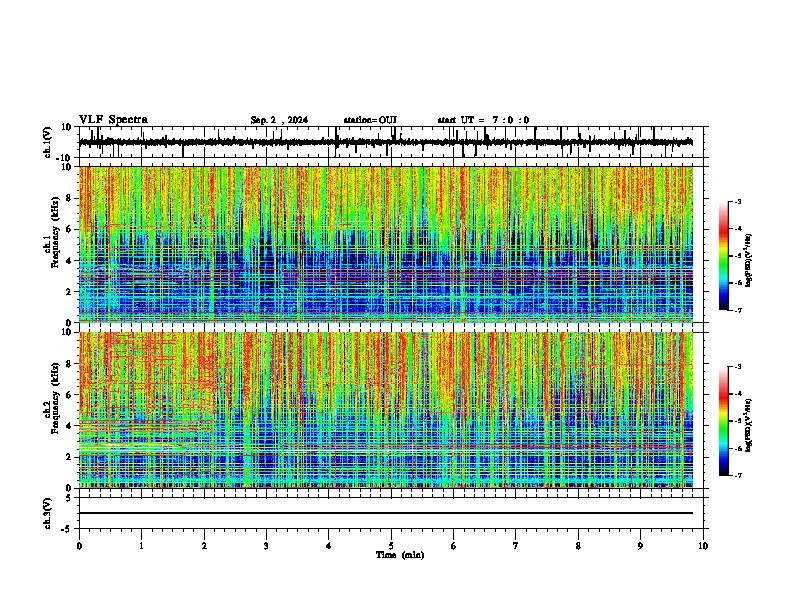Click the "Time (min)" axis label
Viewport: 792px width, 612px height.
tap(400, 555)
